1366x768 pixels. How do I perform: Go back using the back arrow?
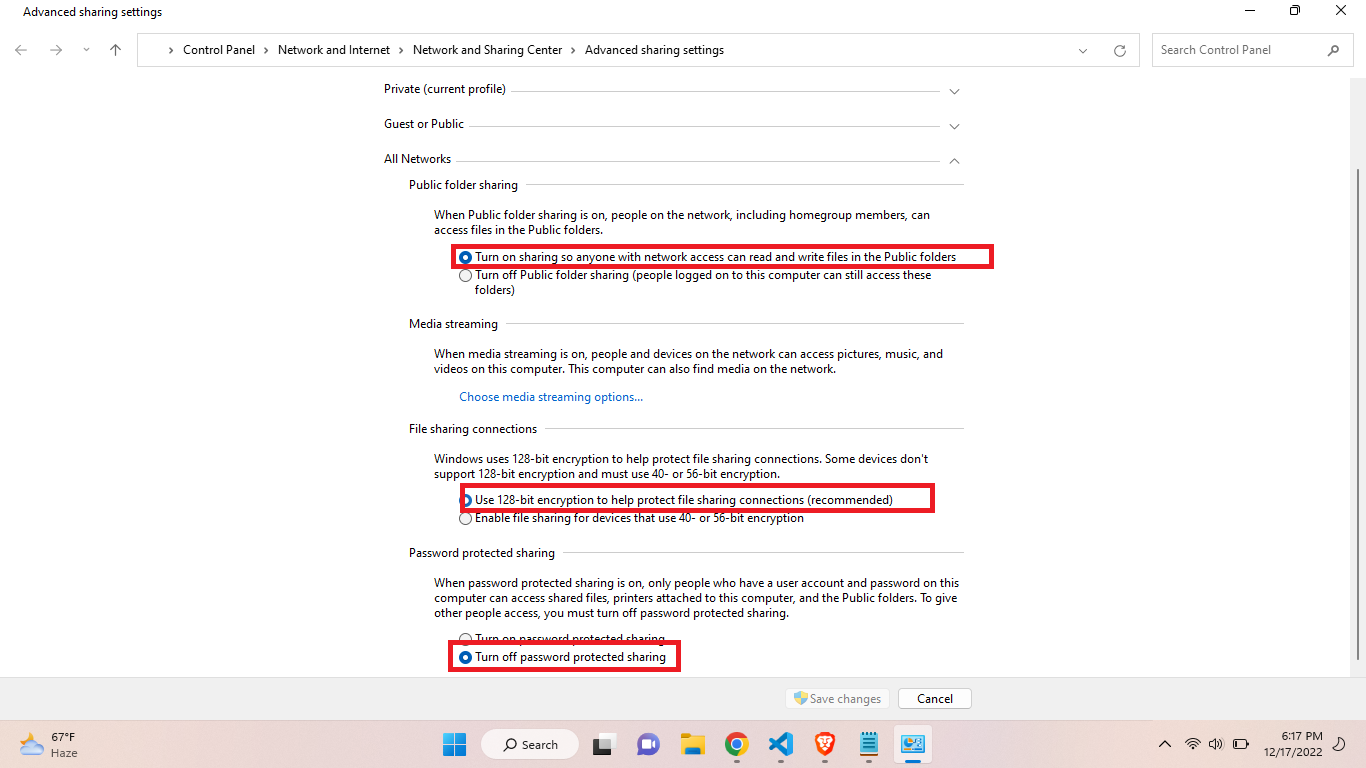coord(22,50)
